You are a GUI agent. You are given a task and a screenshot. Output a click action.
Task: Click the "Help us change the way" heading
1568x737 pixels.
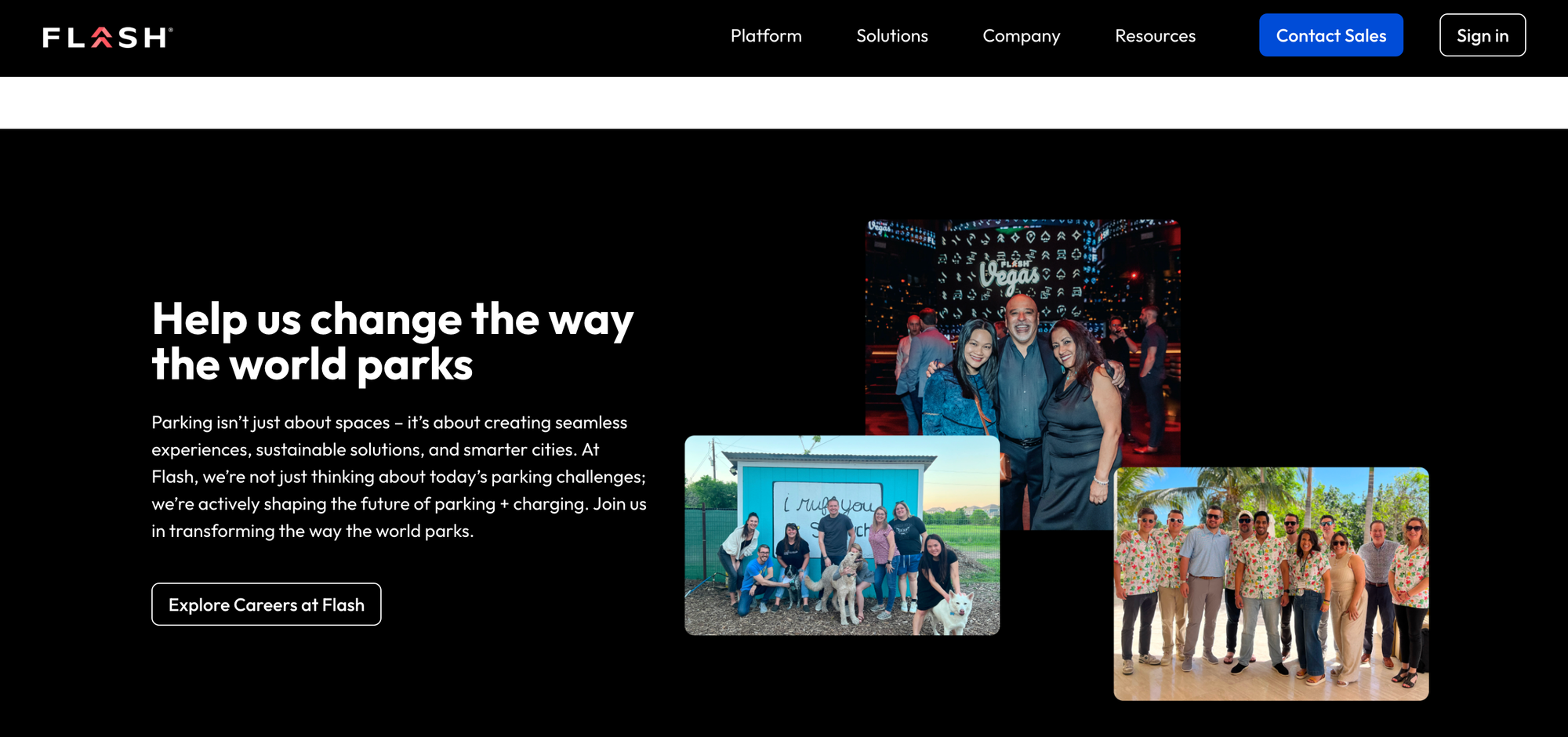click(392, 320)
